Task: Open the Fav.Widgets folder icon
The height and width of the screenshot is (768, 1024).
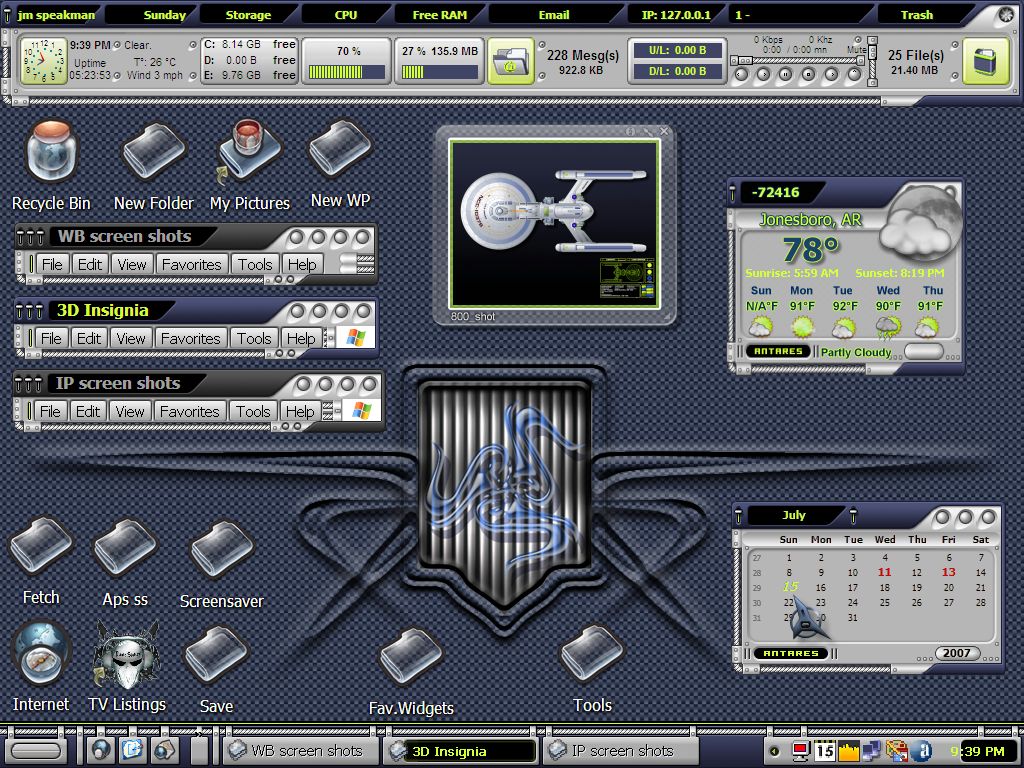Action: point(411,658)
